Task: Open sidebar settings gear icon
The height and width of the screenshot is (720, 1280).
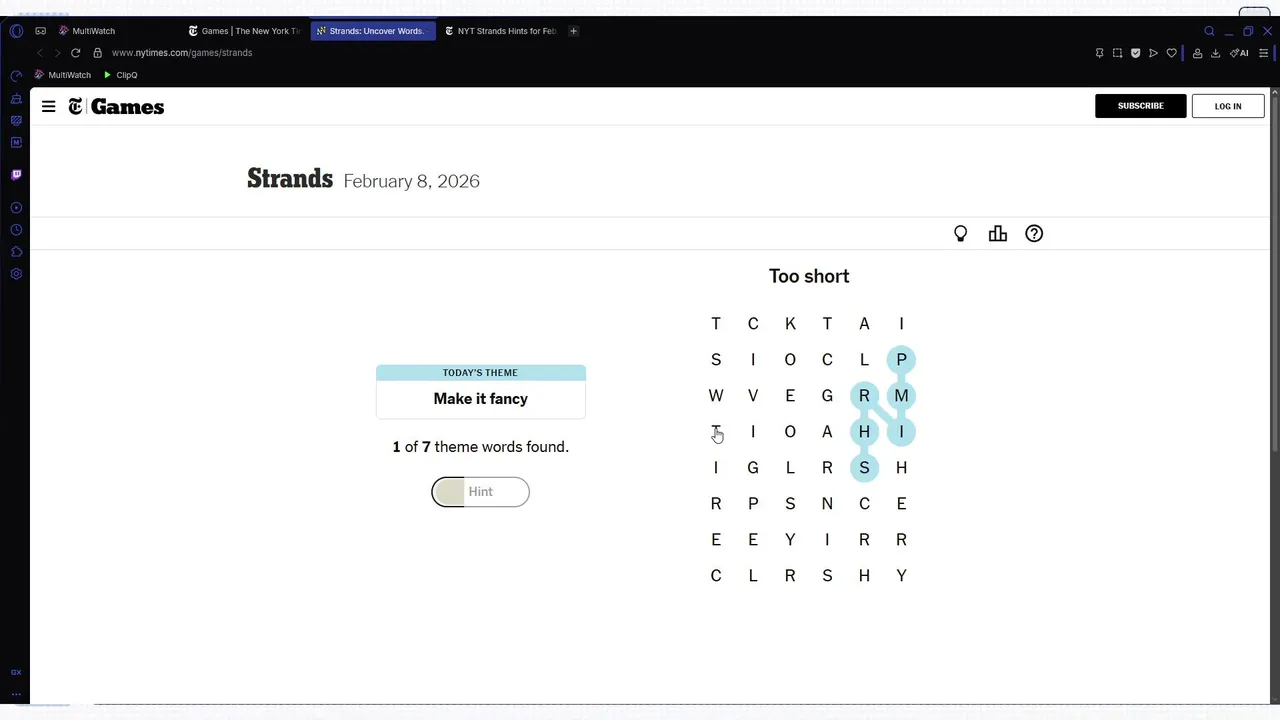Action: (x=16, y=274)
